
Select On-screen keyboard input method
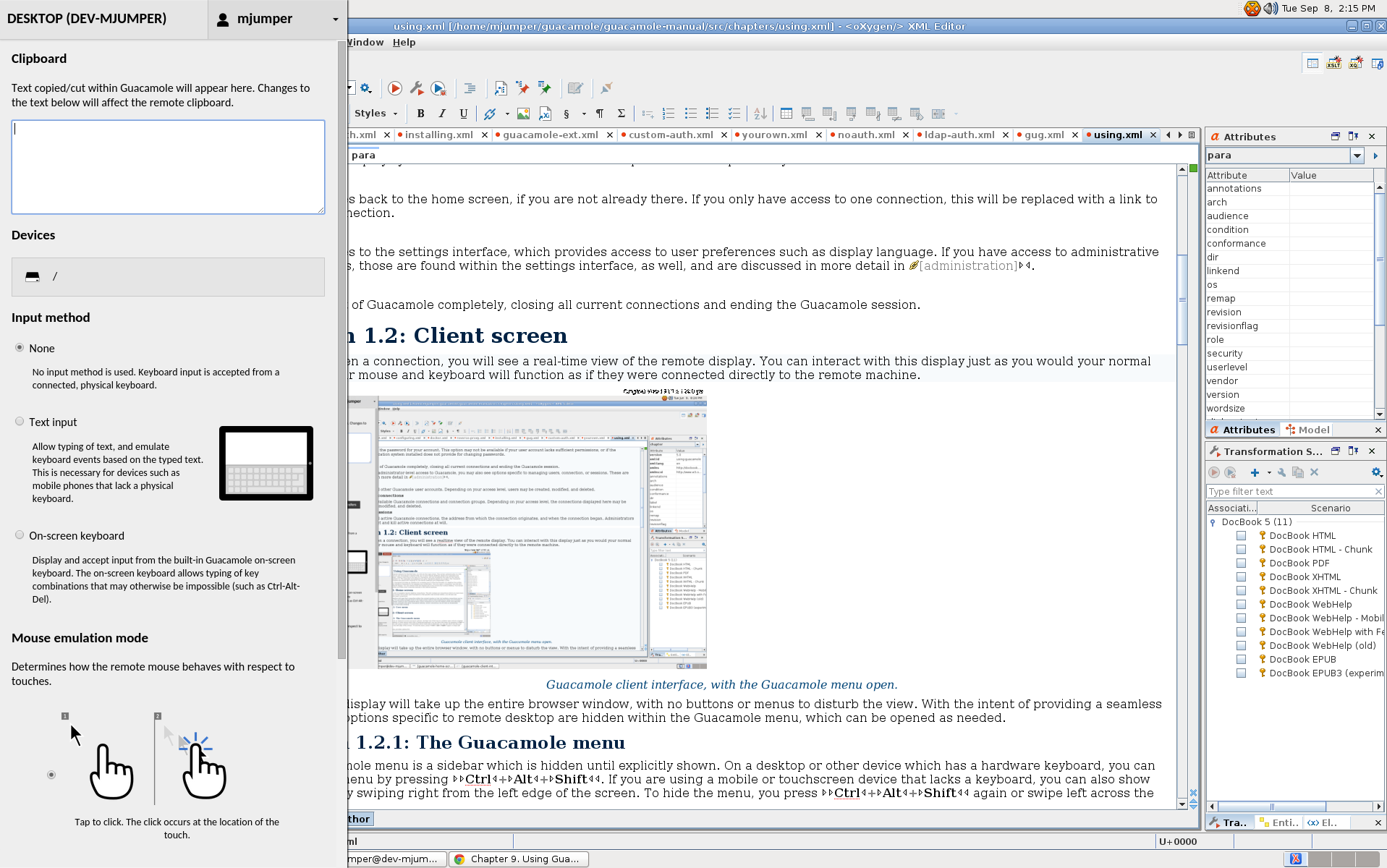point(20,535)
